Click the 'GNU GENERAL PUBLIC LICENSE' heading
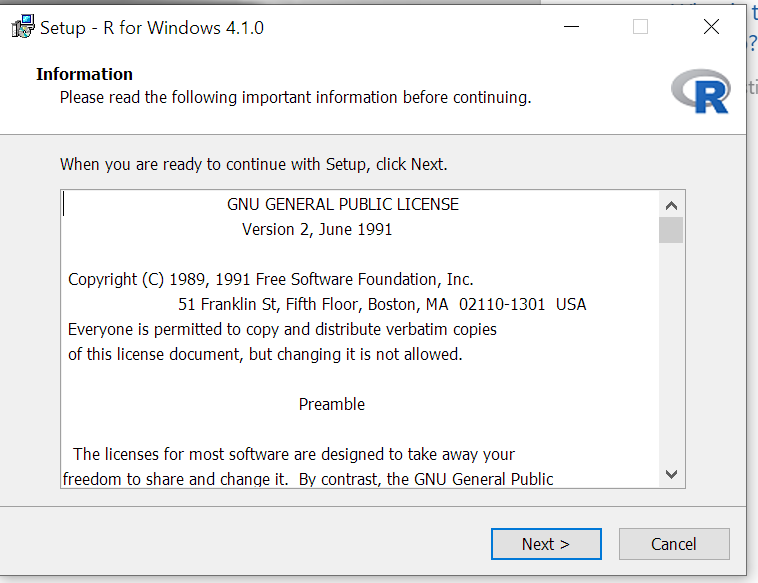 click(343, 204)
